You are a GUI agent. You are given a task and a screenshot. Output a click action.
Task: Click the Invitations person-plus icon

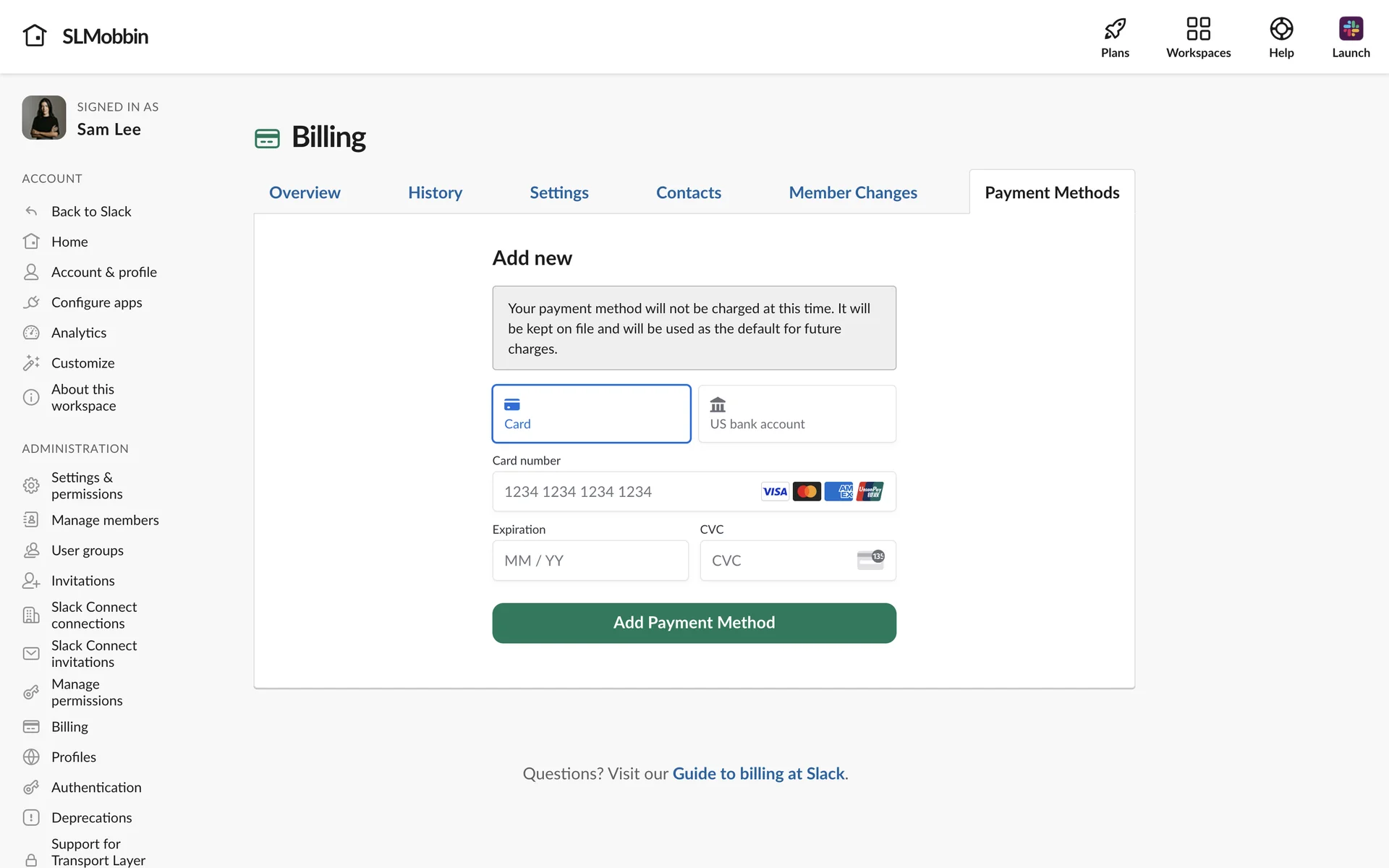[31, 581]
